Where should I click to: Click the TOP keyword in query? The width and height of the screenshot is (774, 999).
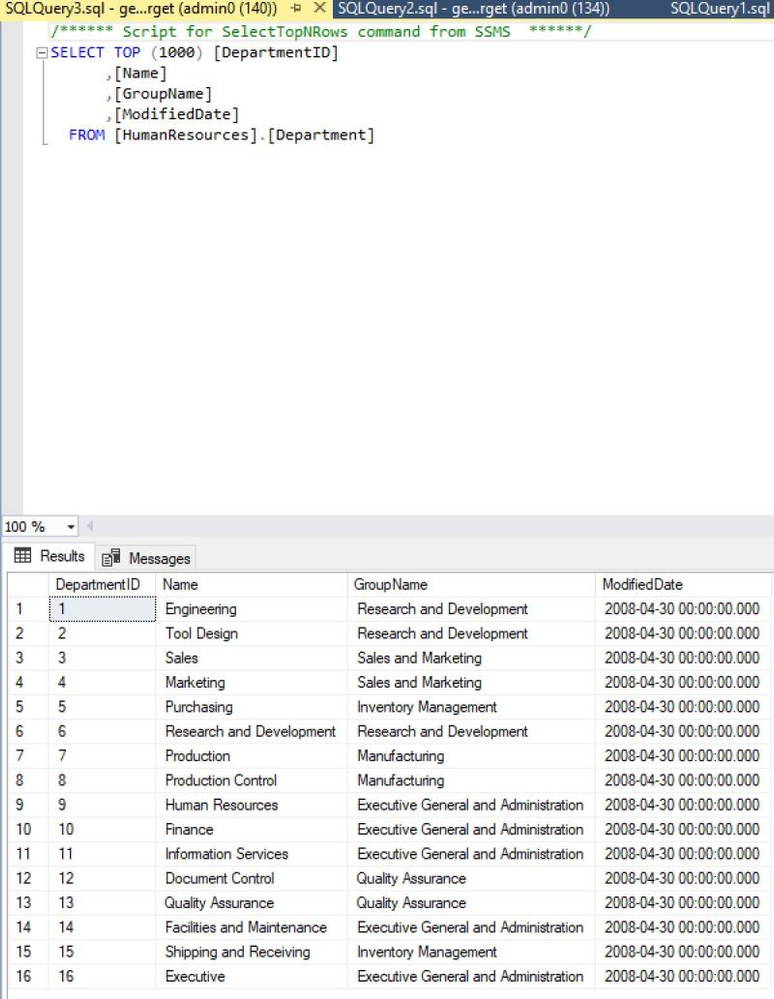(x=127, y=53)
